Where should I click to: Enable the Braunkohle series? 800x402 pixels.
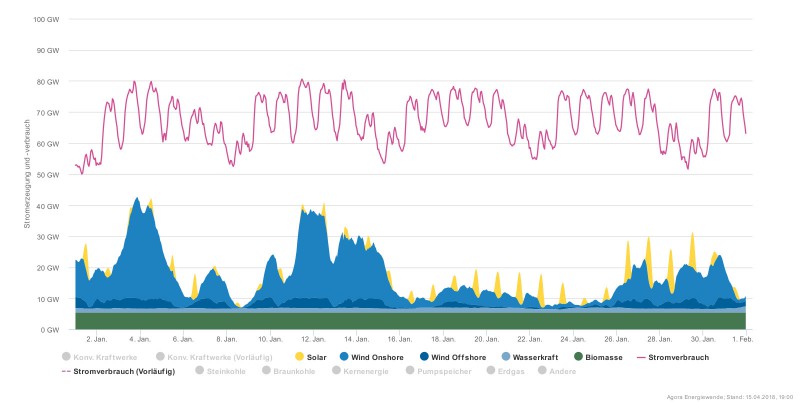[267, 371]
